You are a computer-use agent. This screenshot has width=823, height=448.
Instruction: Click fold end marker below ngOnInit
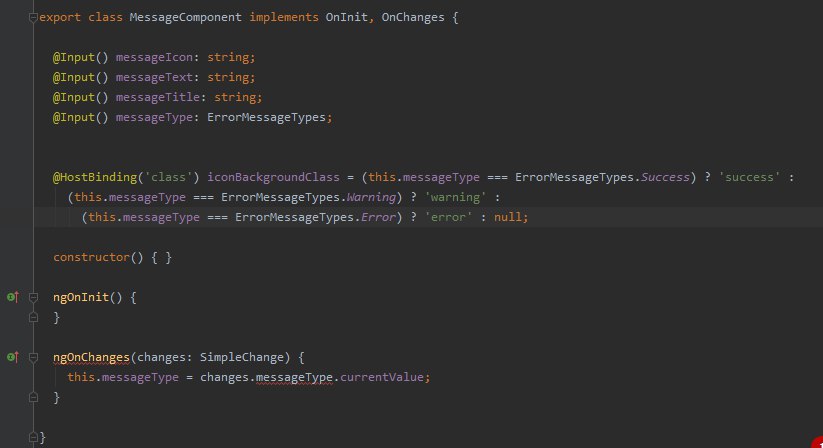(33, 317)
